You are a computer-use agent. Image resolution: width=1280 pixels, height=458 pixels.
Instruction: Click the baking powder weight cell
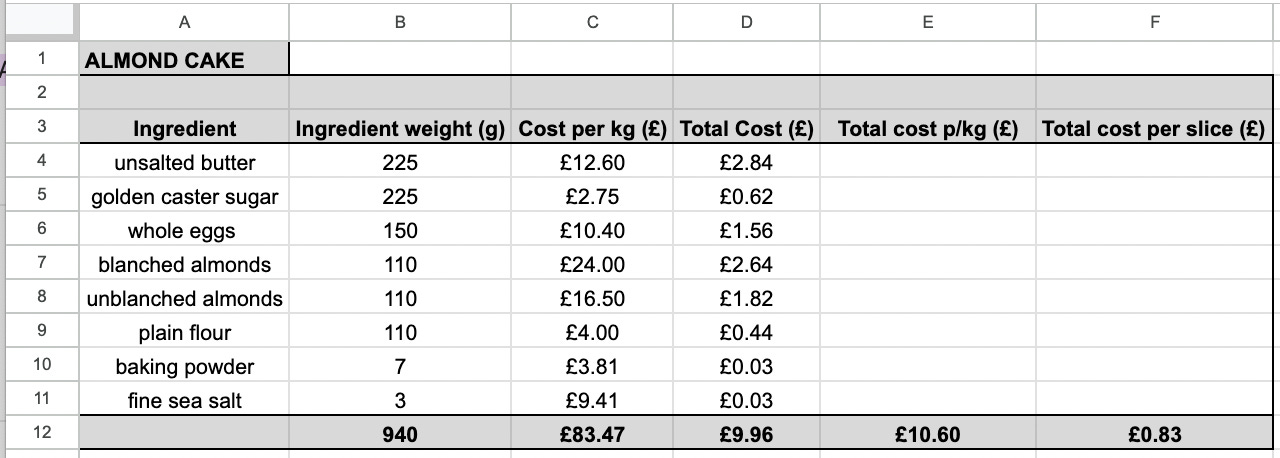[x=400, y=367]
